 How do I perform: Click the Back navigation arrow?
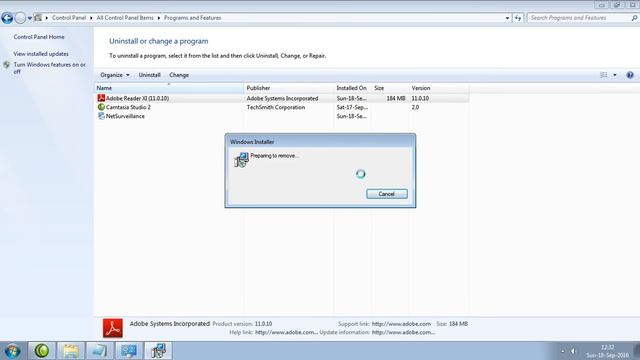[7, 18]
